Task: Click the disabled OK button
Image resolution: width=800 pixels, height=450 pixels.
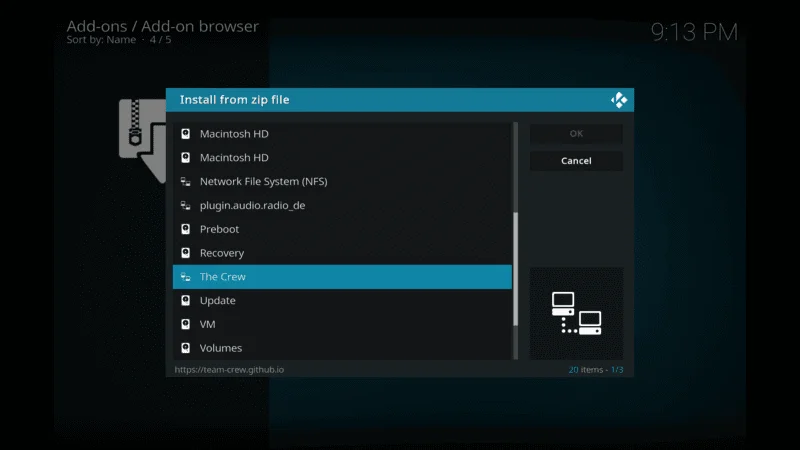Action: click(x=576, y=134)
